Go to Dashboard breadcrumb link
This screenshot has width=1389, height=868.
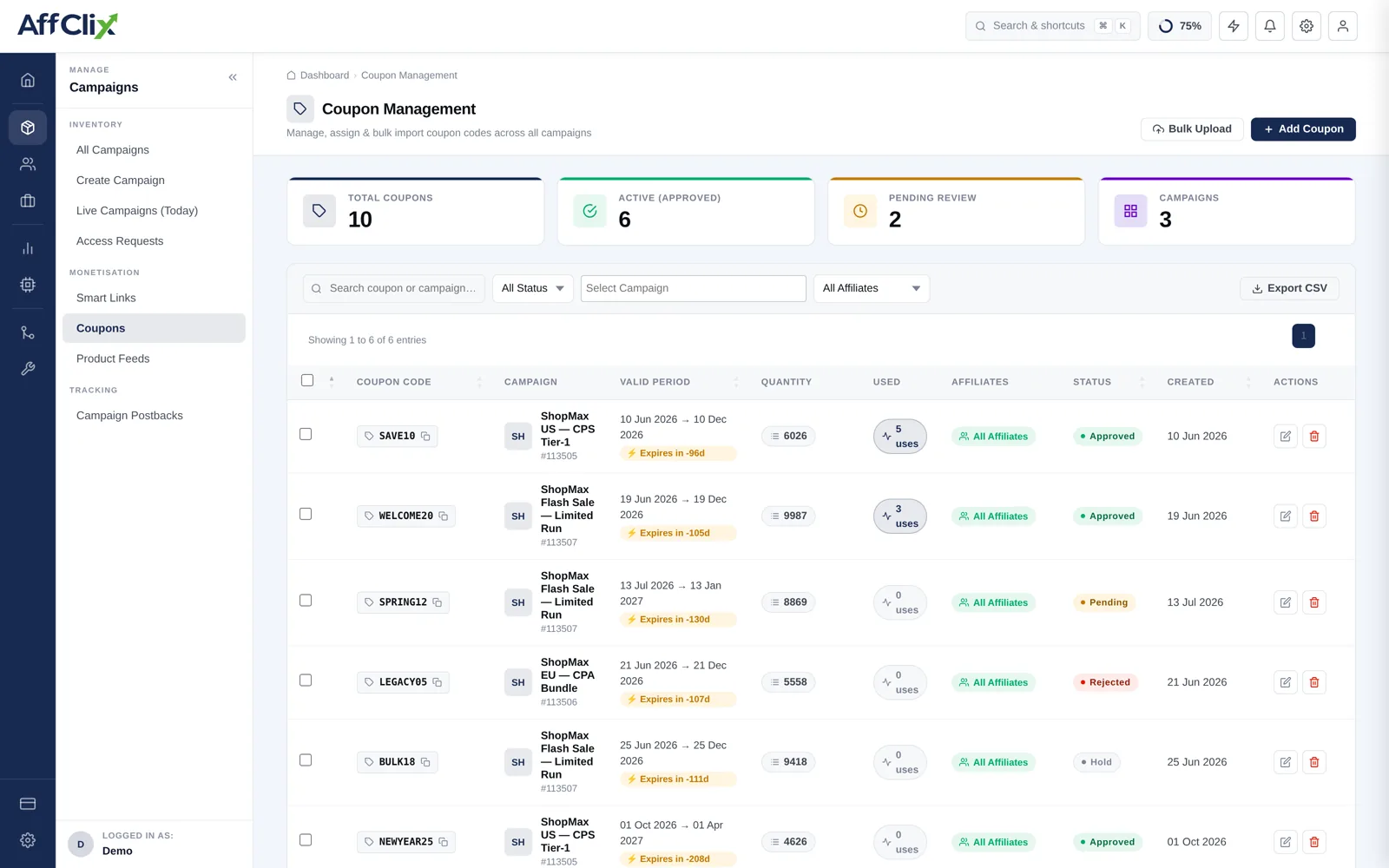pos(318,76)
